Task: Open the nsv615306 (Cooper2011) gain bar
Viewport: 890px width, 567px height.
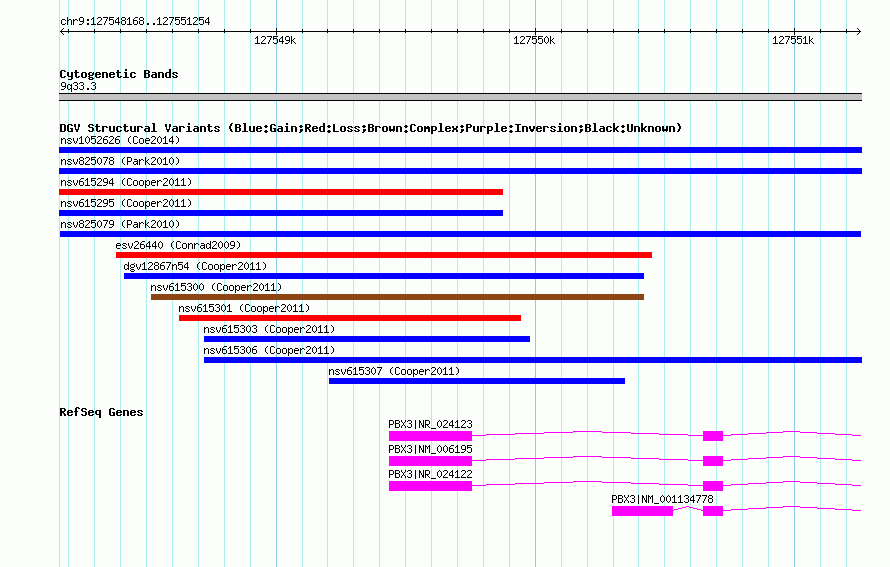Action: [533, 360]
